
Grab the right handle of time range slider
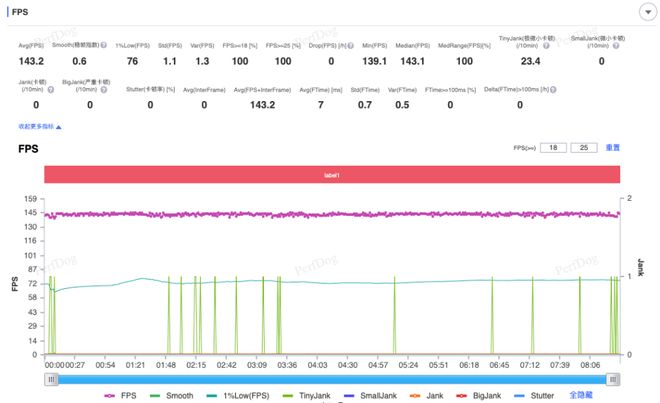tap(614, 379)
